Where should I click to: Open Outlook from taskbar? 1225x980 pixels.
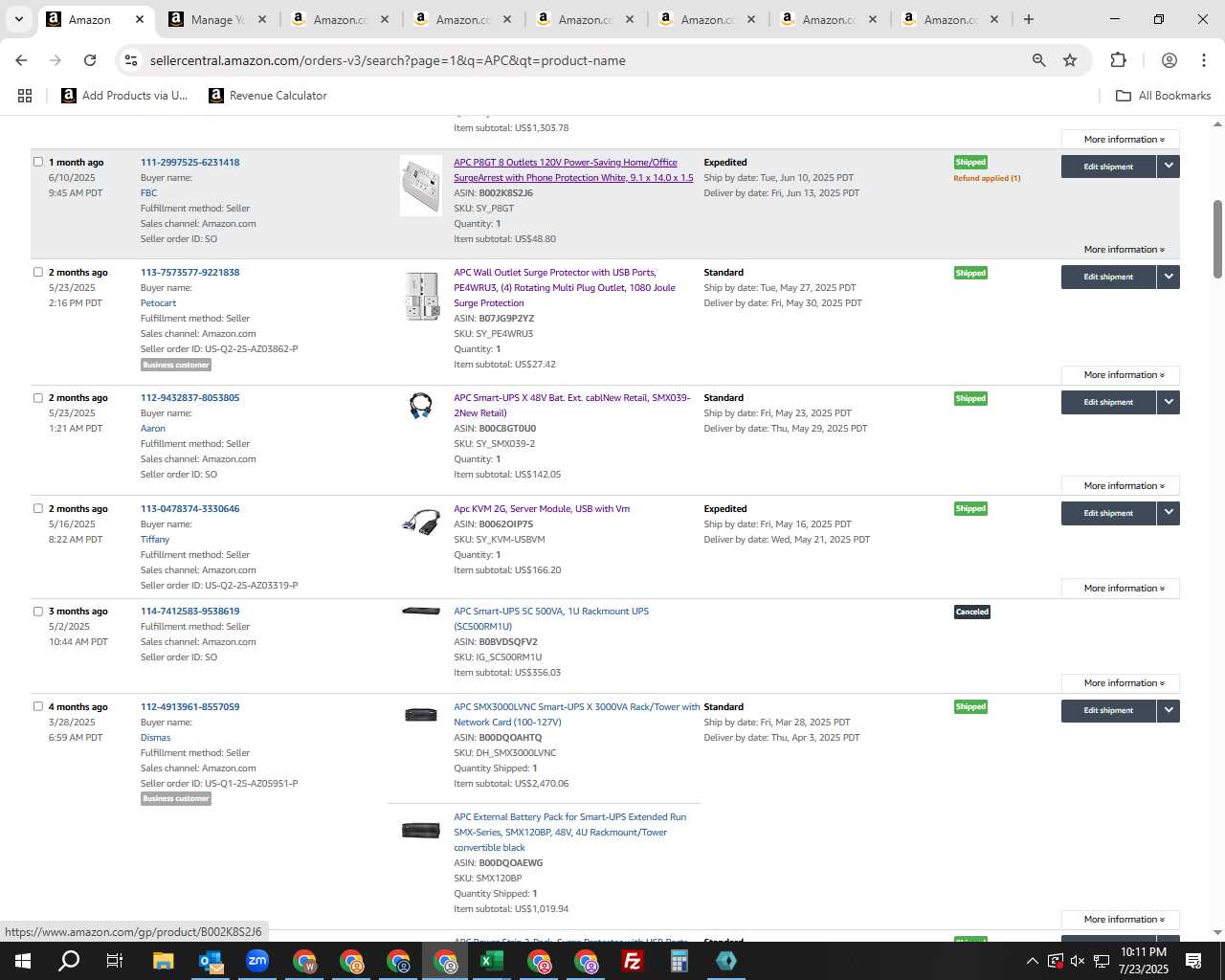(211, 961)
